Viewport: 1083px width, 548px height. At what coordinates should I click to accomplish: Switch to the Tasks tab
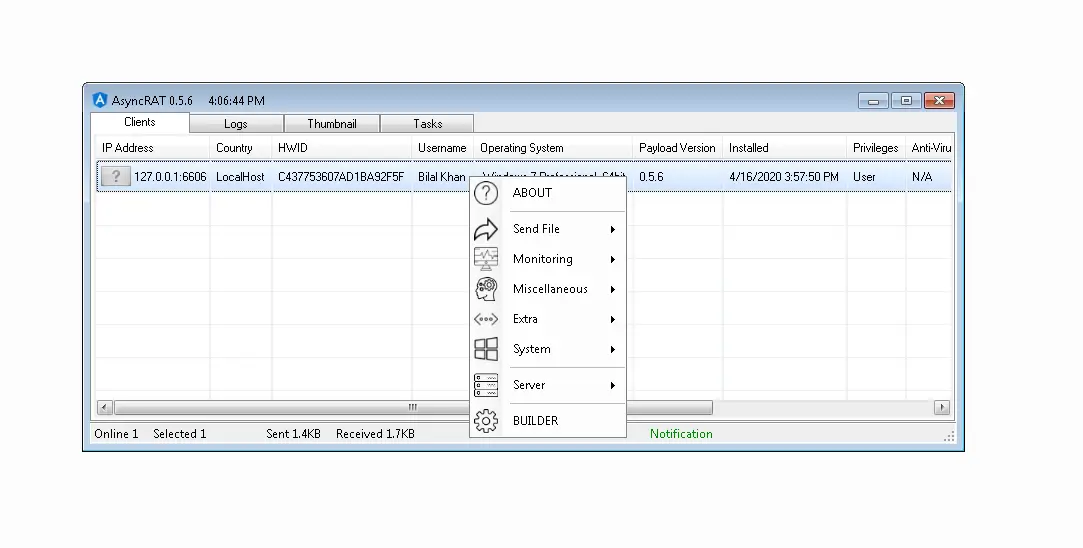point(428,124)
